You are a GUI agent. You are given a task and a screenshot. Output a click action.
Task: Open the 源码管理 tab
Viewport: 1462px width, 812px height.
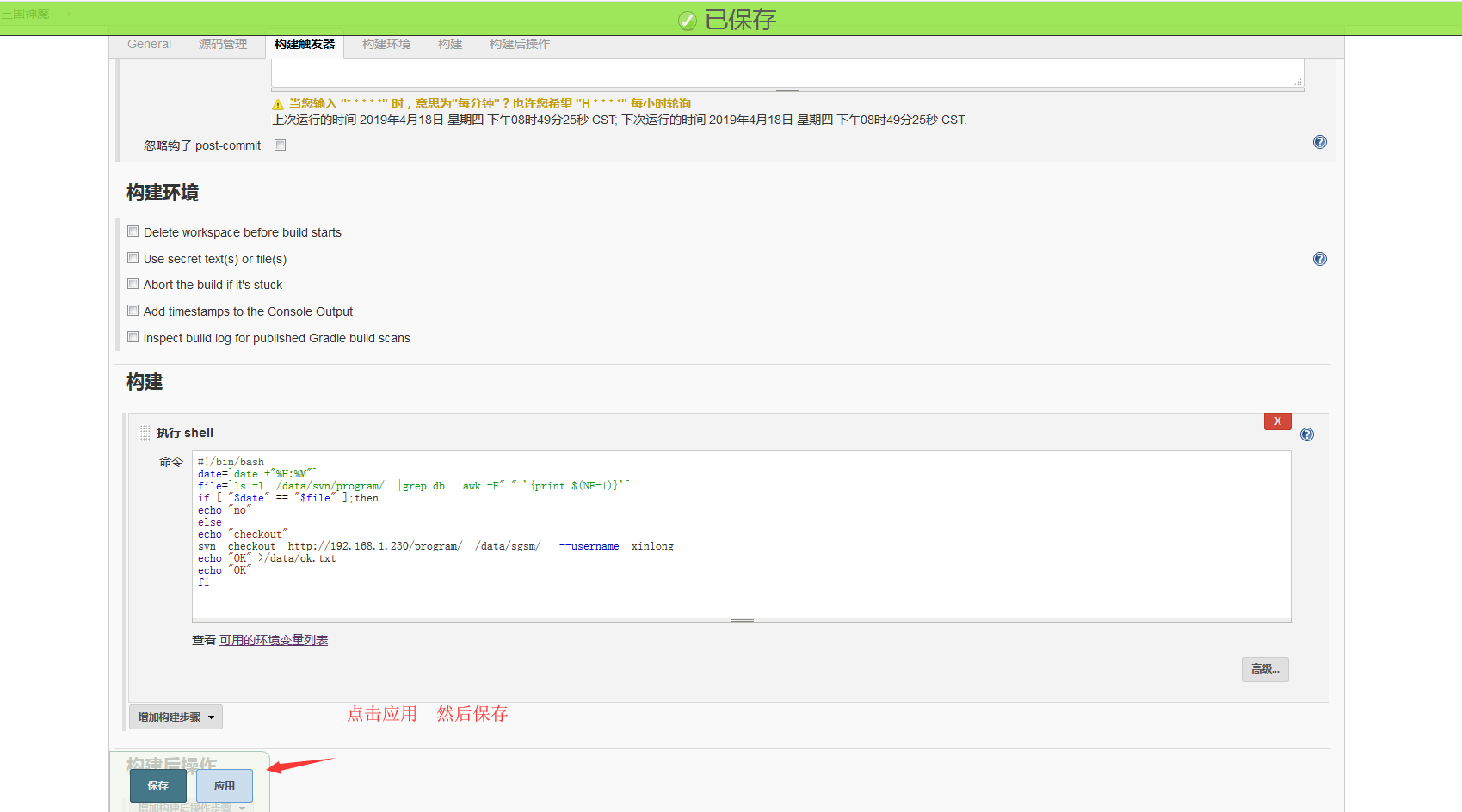pyautogui.click(x=222, y=45)
